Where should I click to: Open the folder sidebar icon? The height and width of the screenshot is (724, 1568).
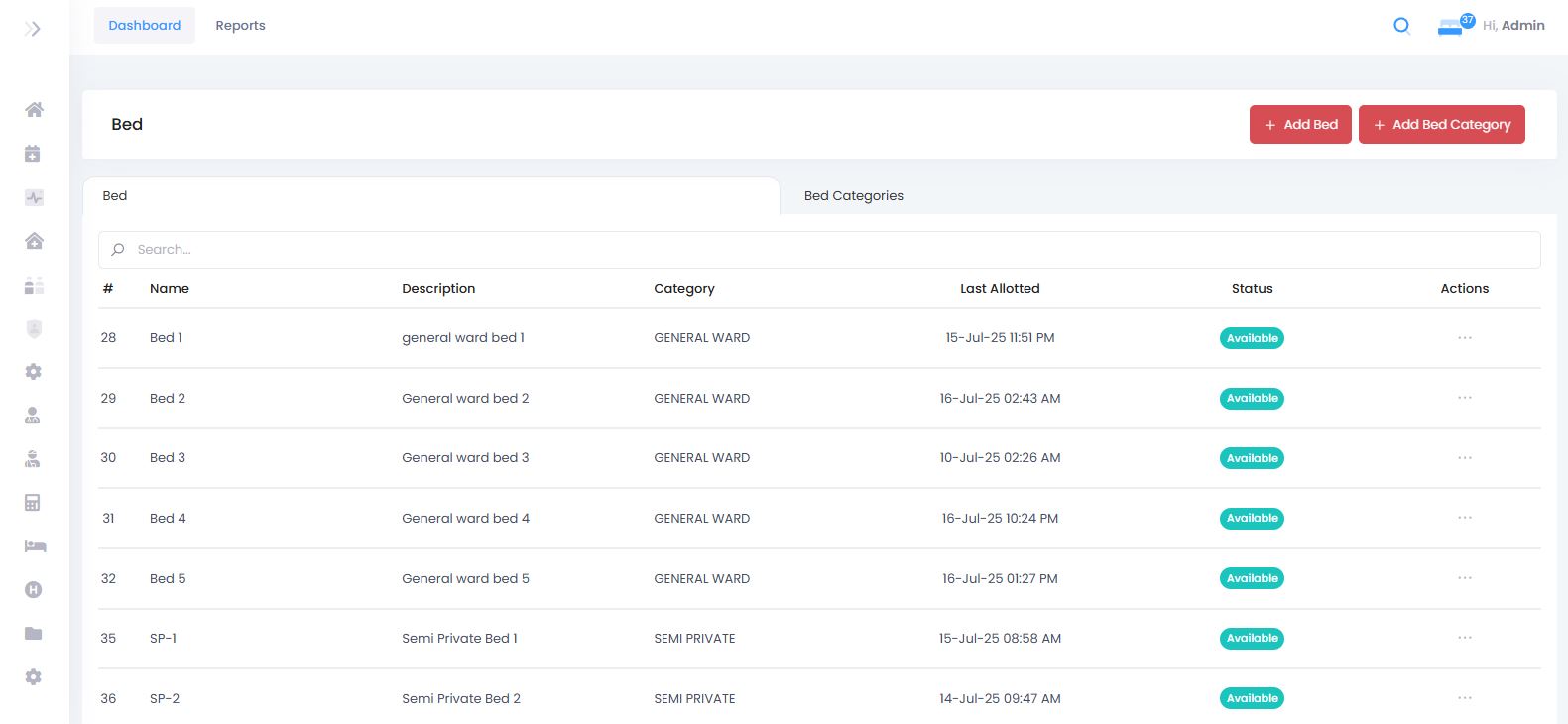pyautogui.click(x=34, y=634)
